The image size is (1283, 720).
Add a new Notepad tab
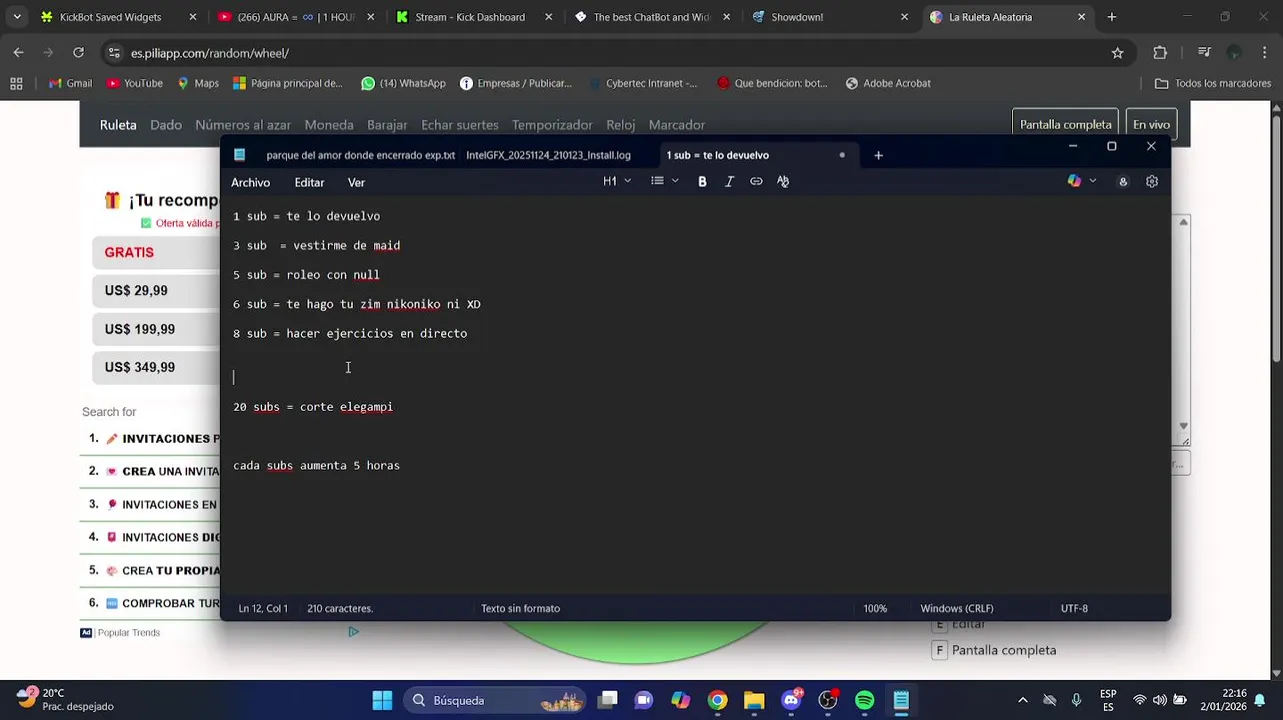878,155
